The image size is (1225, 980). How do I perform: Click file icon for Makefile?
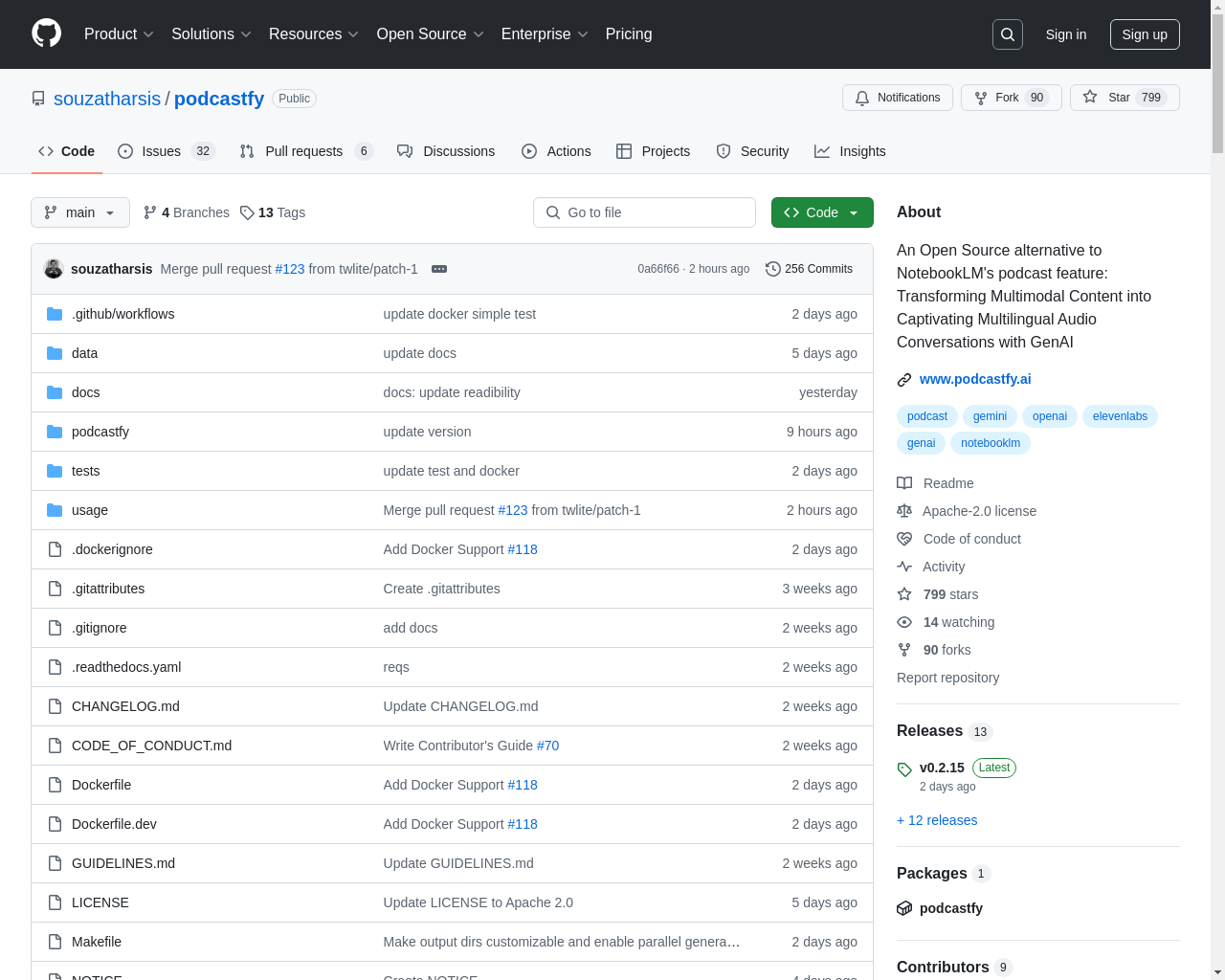point(55,942)
